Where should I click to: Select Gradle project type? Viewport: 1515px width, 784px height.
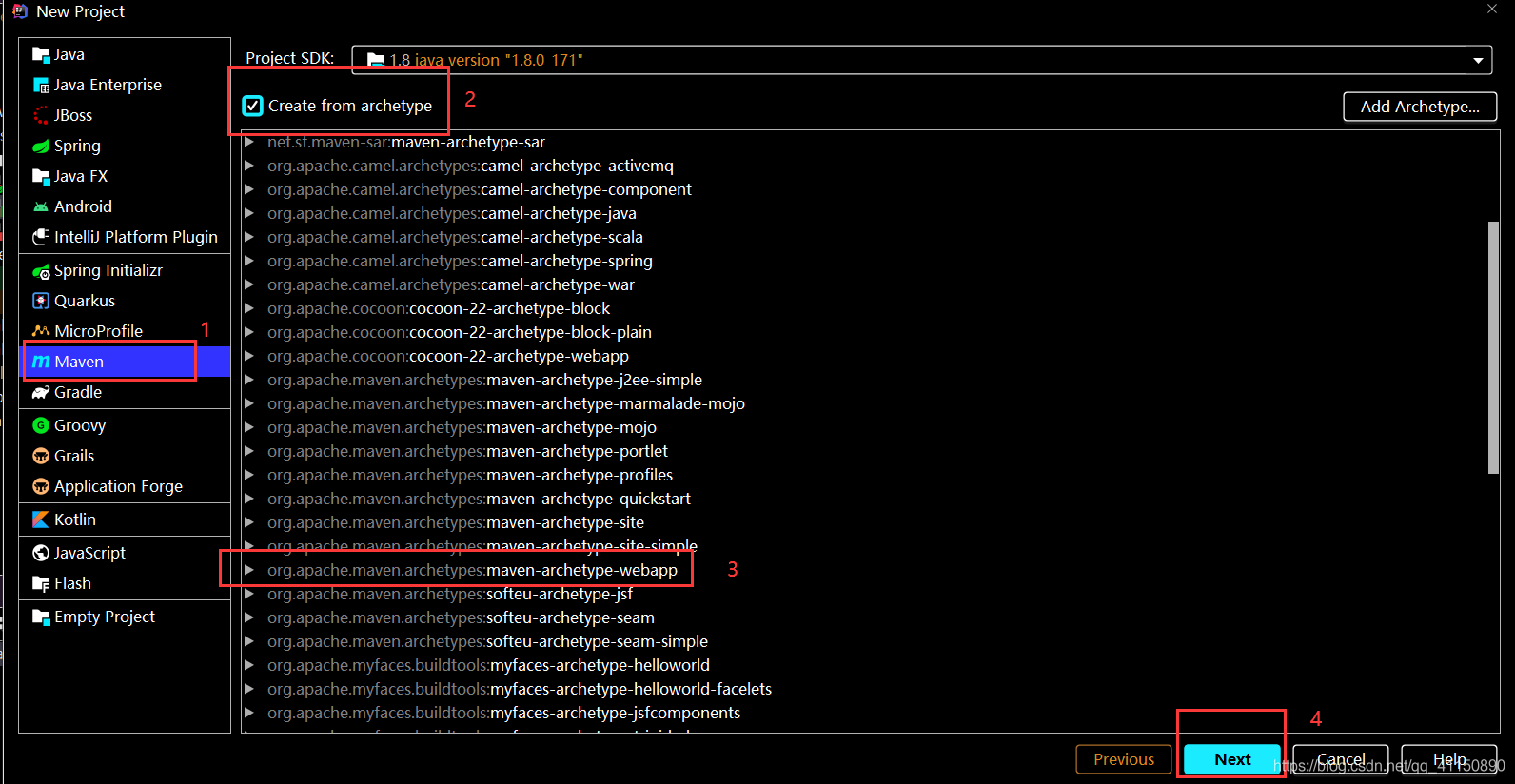pyautogui.click(x=125, y=392)
